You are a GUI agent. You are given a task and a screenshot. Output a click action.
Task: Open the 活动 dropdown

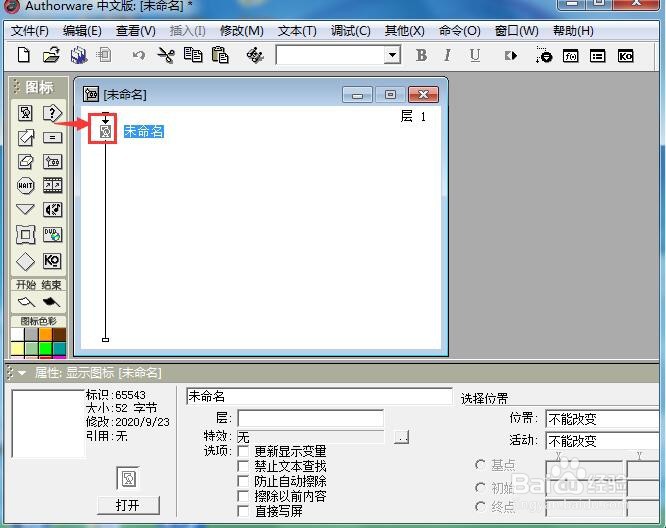coord(602,441)
